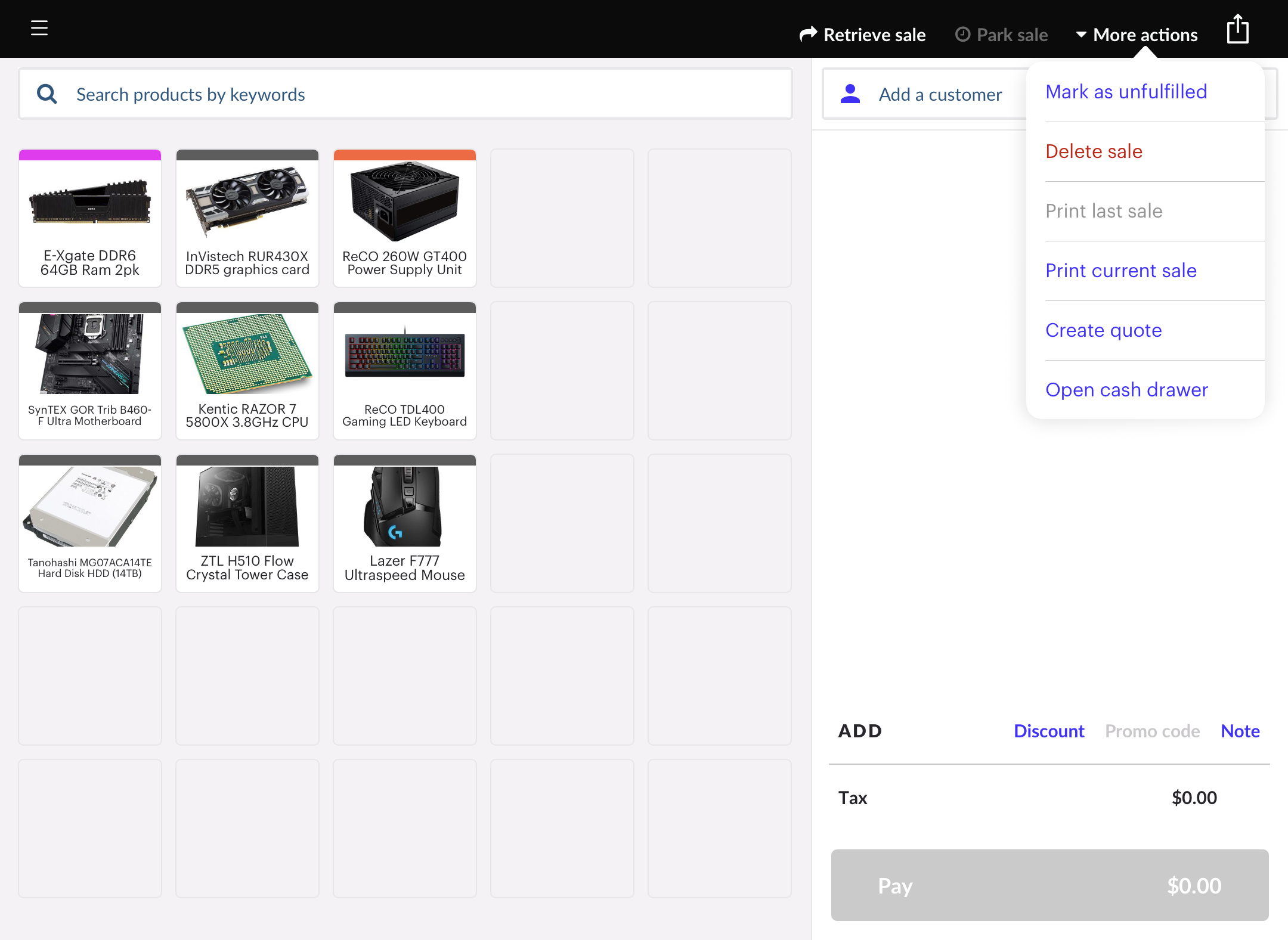This screenshot has height=940, width=1288.
Task: Open cash drawer from the actions menu
Action: (x=1126, y=389)
